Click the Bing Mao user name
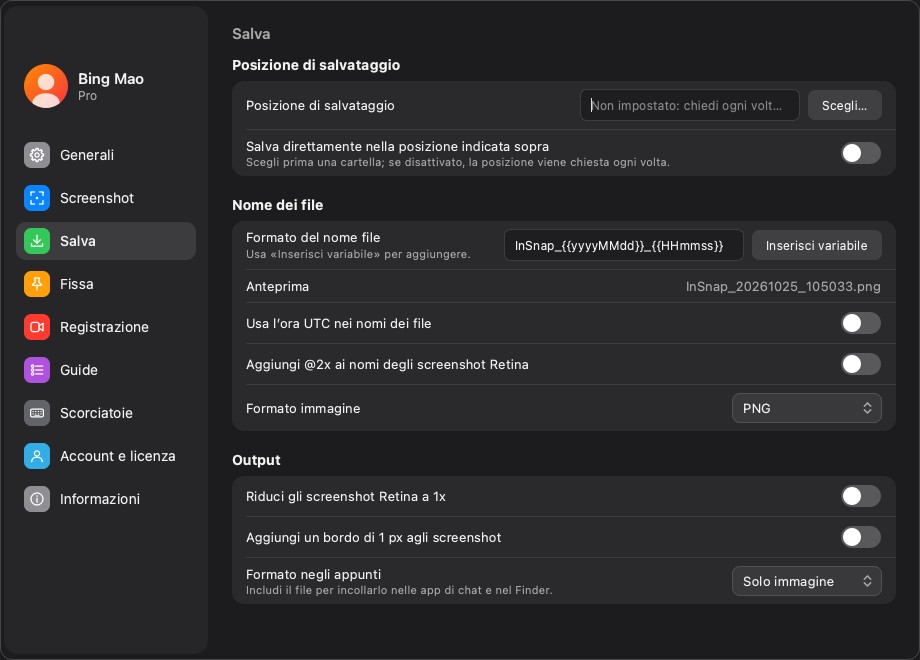This screenshot has height=660, width=920. [x=111, y=79]
